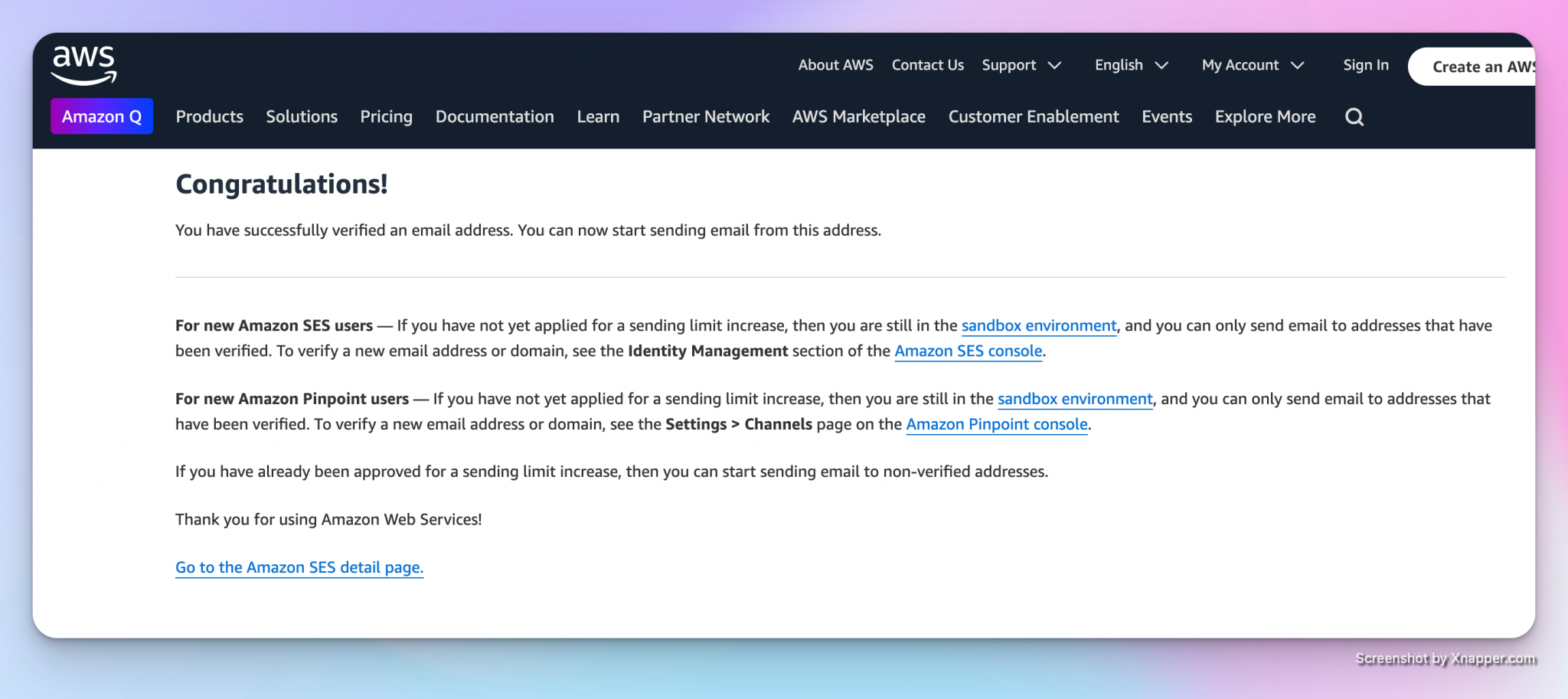
Task: Open the Products menu
Action: tap(209, 116)
